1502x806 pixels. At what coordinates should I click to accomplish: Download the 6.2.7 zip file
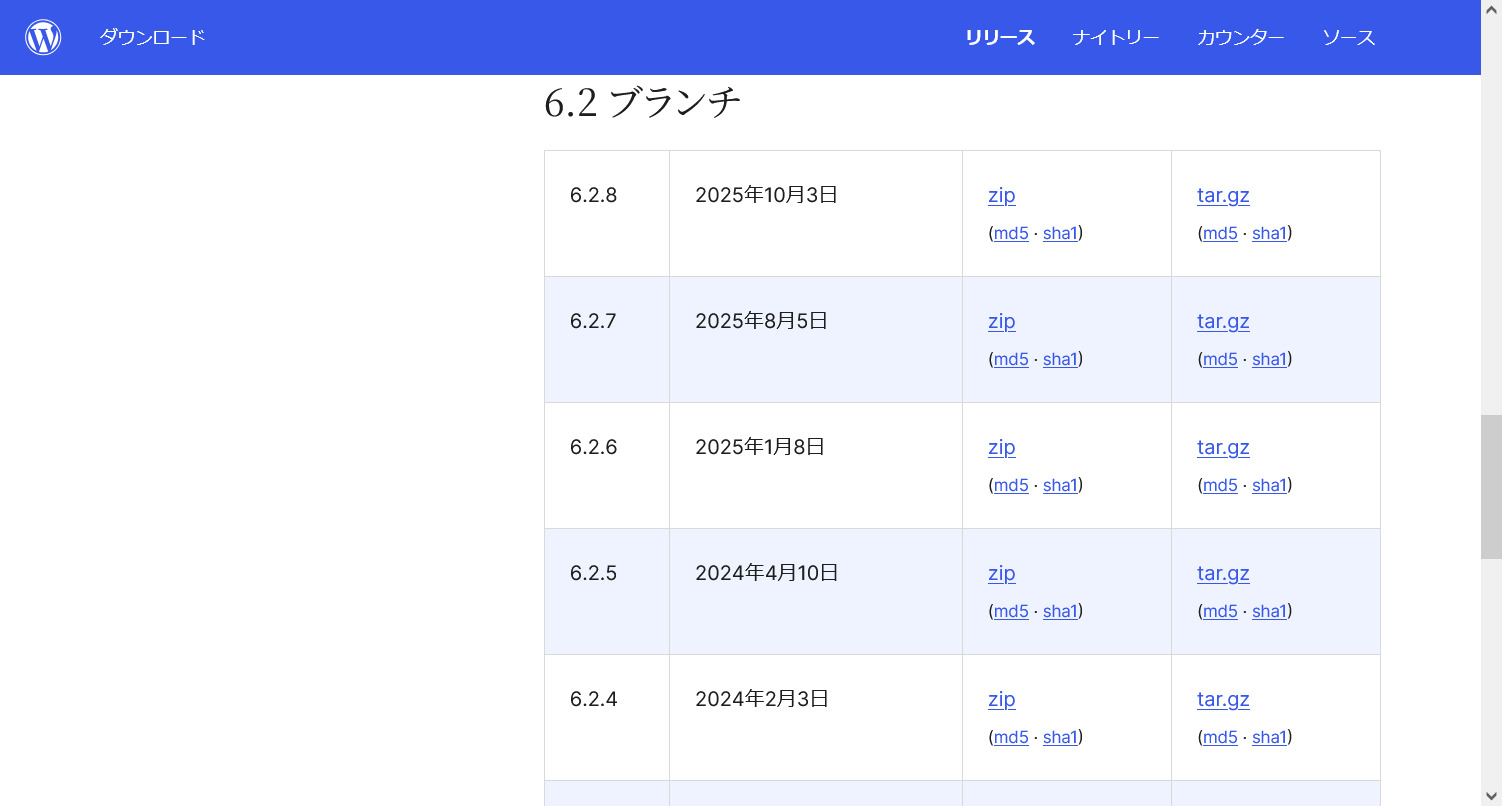[x=1001, y=321]
